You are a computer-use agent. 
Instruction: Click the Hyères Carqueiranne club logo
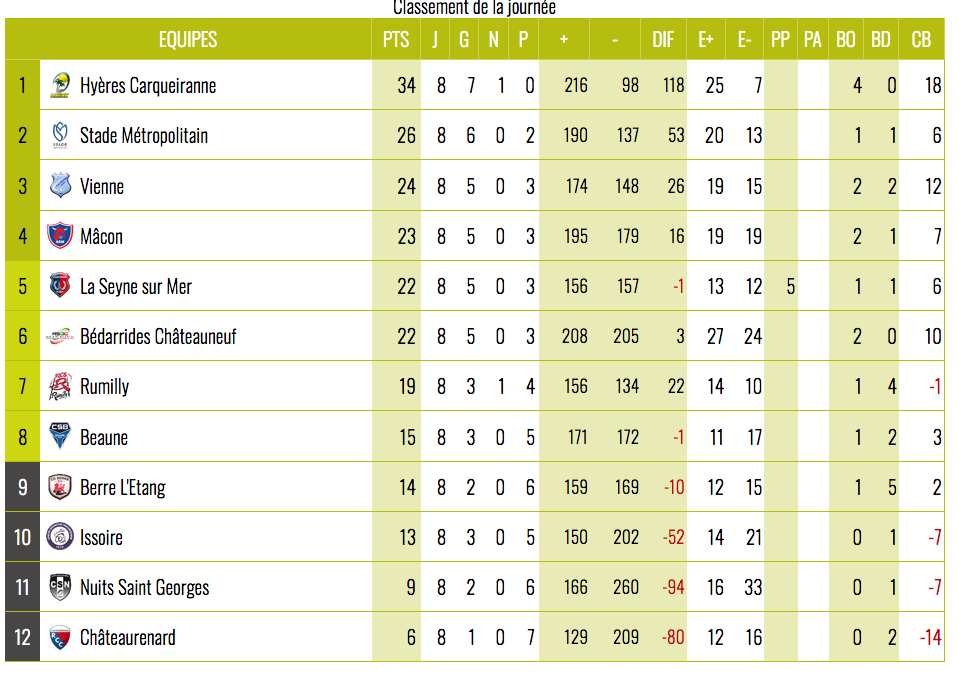(x=60, y=85)
